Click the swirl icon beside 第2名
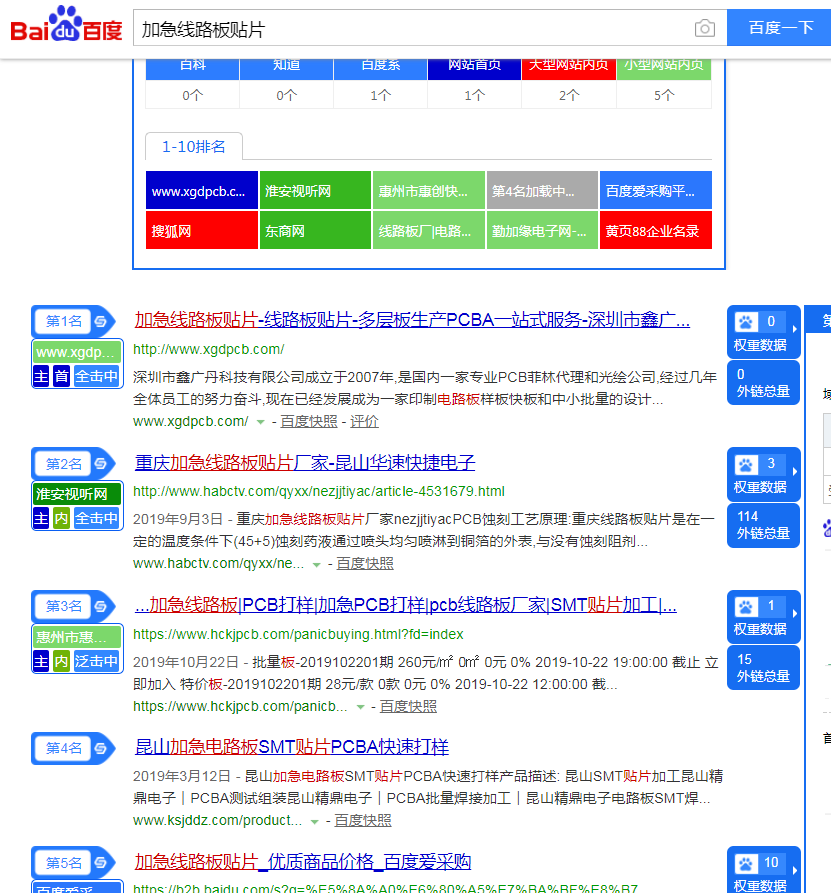The height and width of the screenshot is (893, 831). tap(101, 464)
